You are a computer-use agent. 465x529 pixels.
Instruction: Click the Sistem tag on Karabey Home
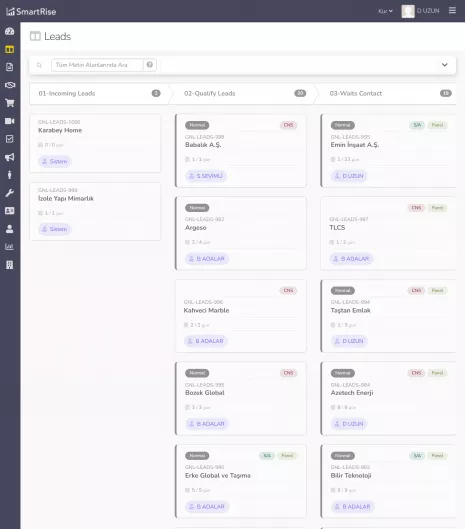[x=55, y=162]
